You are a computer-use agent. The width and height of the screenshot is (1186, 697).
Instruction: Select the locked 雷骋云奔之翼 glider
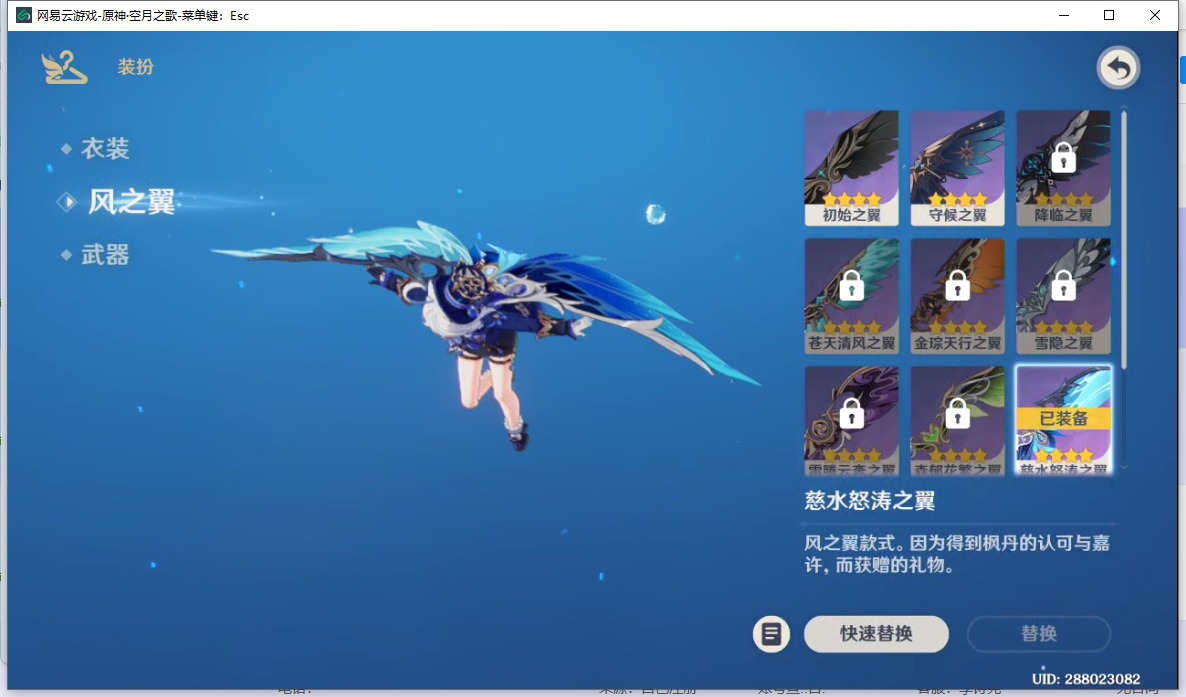tap(851, 421)
